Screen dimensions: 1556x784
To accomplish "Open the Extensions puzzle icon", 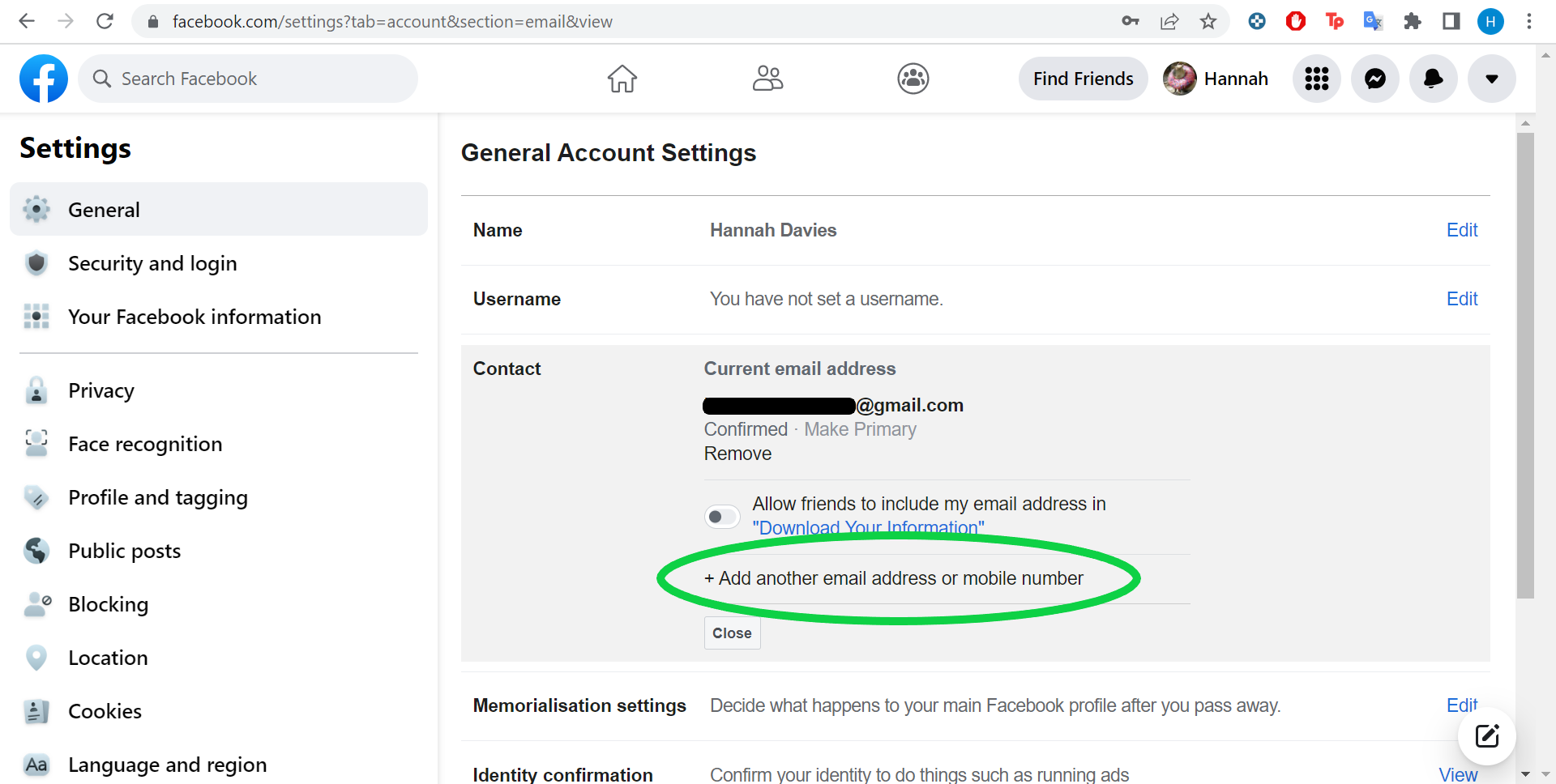I will tap(1413, 21).
